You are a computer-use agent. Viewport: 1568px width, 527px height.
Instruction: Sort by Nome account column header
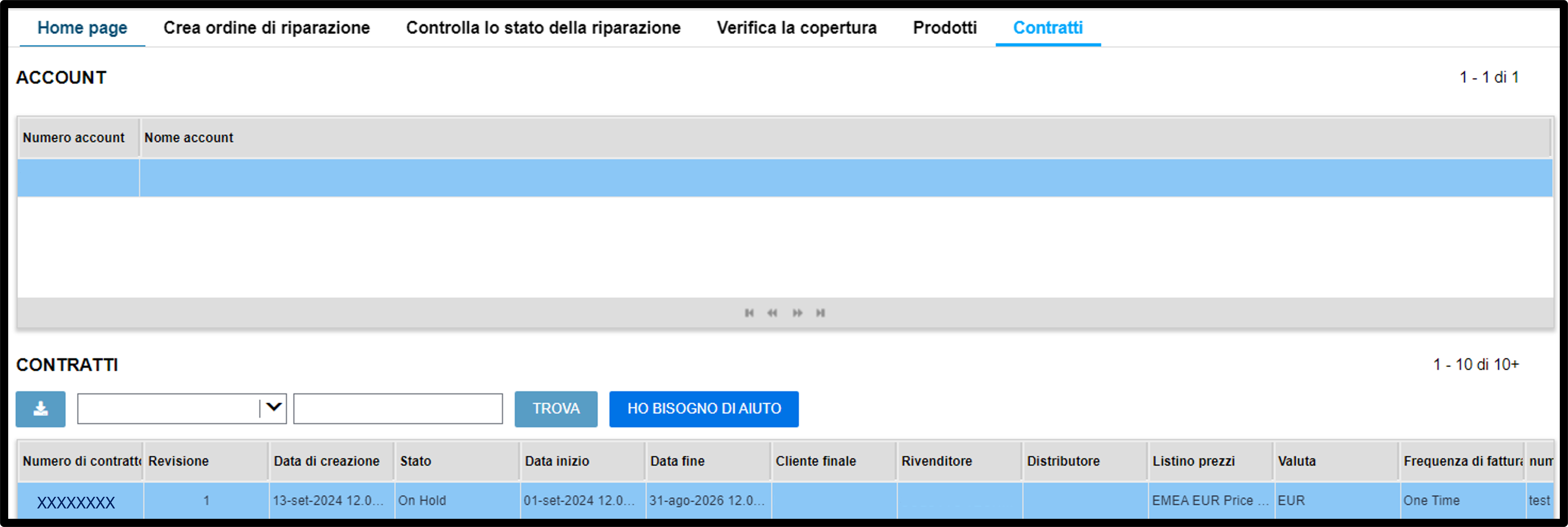[x=846, y=138]
